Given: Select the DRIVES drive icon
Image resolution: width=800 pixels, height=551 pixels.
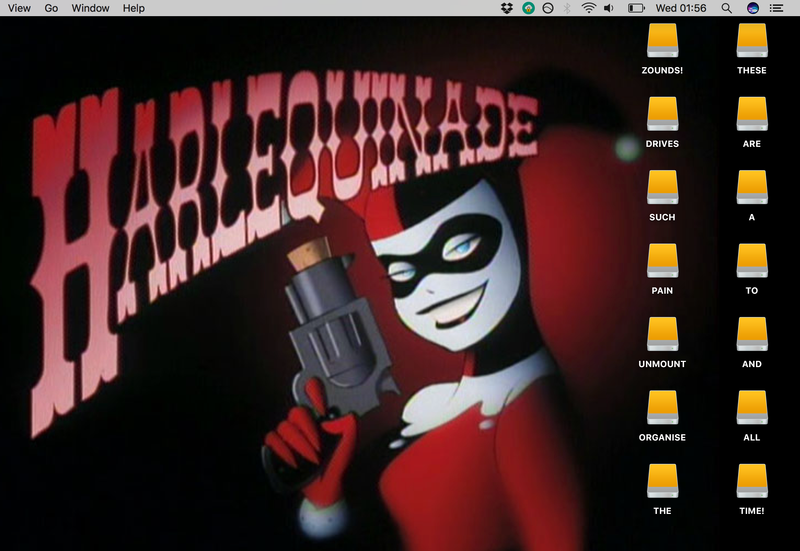Looking at the screenshot, I should coord(662,114).
